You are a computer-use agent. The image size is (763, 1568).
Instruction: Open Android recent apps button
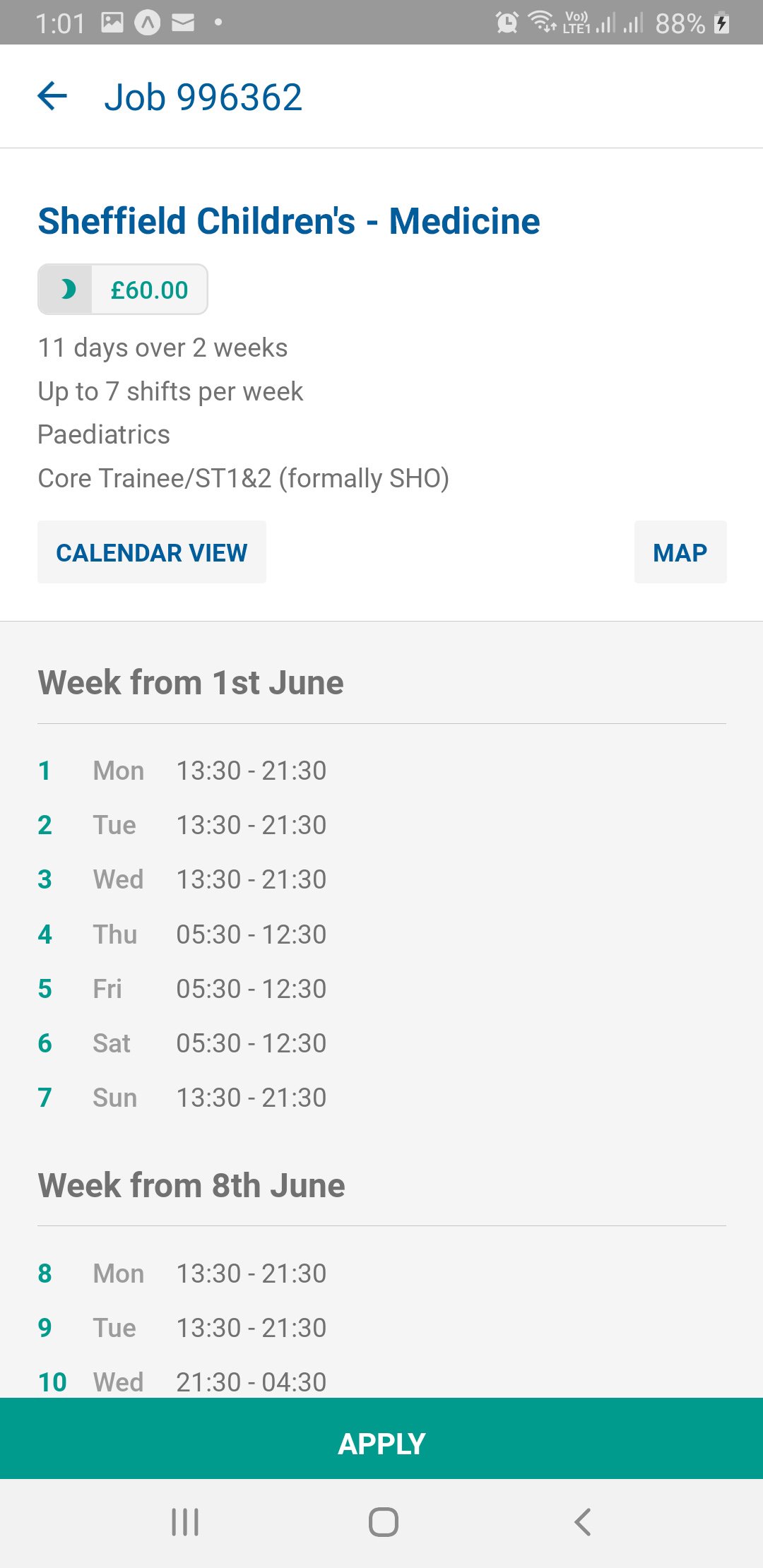pos(185,1521)
